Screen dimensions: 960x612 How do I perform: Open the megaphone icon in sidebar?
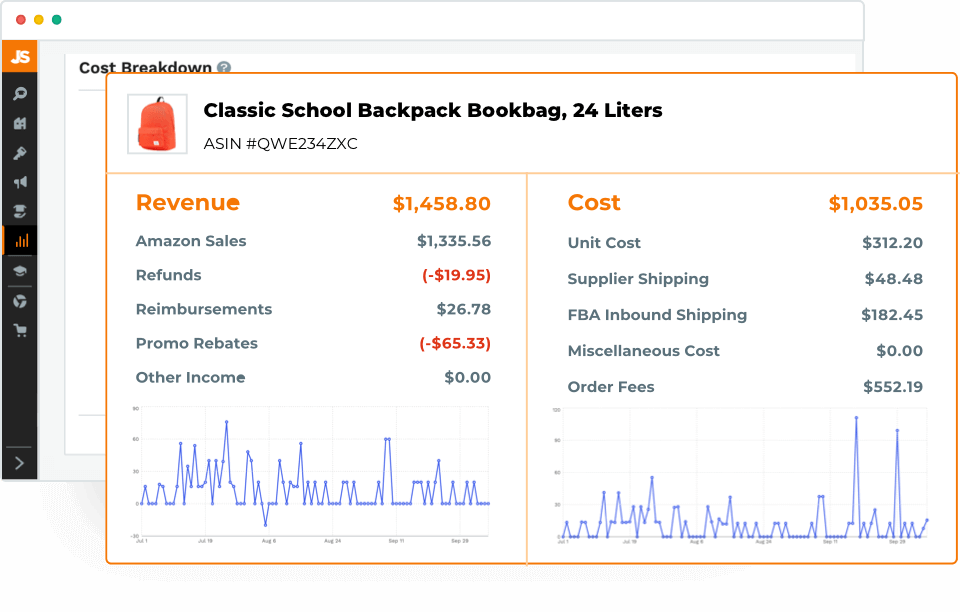click(20, 182)
